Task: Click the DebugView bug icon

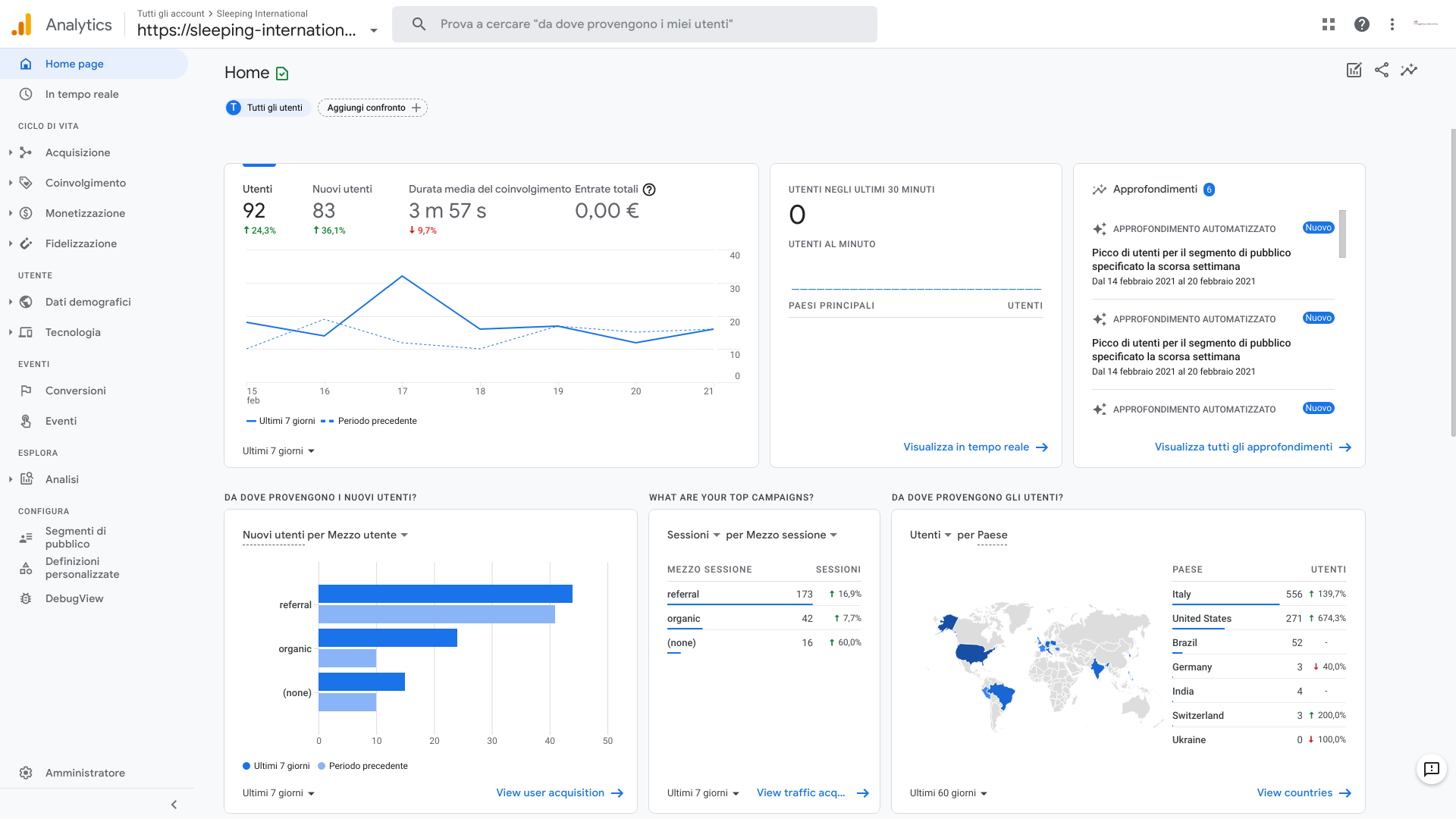Action: (26, 598)
